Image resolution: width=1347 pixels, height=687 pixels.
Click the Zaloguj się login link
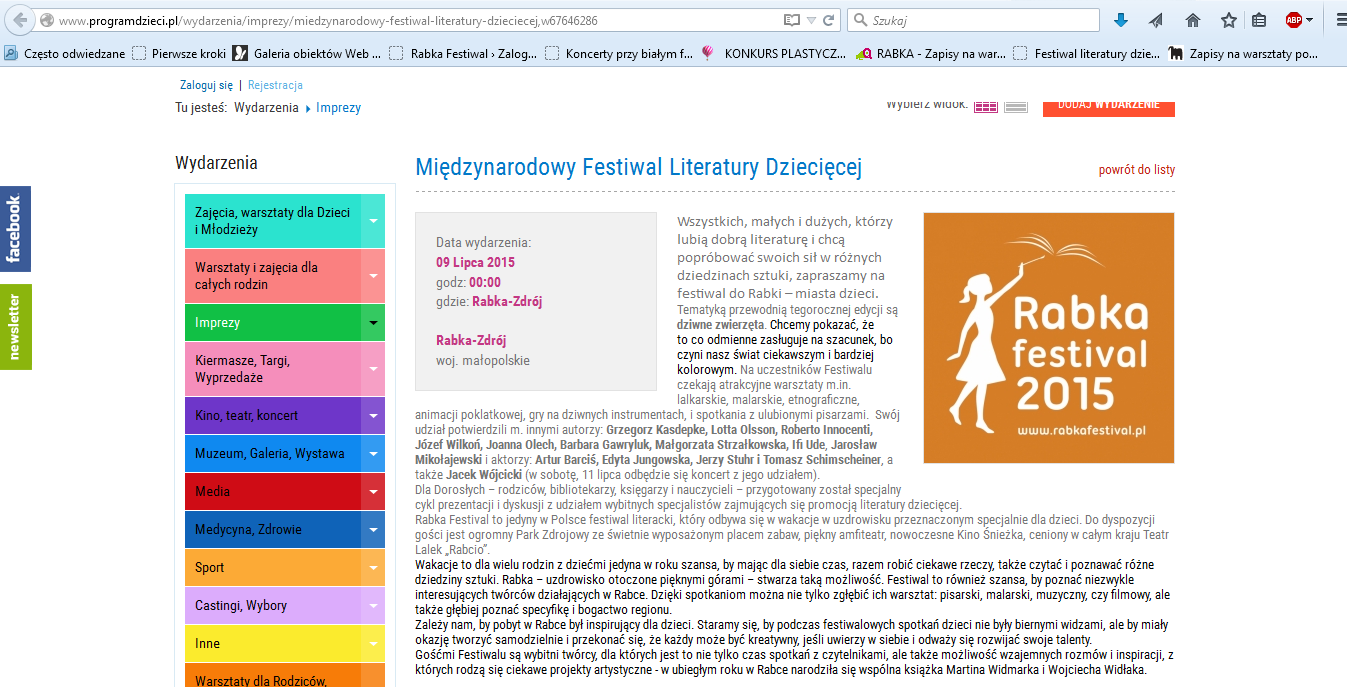(x=206, y=85)
